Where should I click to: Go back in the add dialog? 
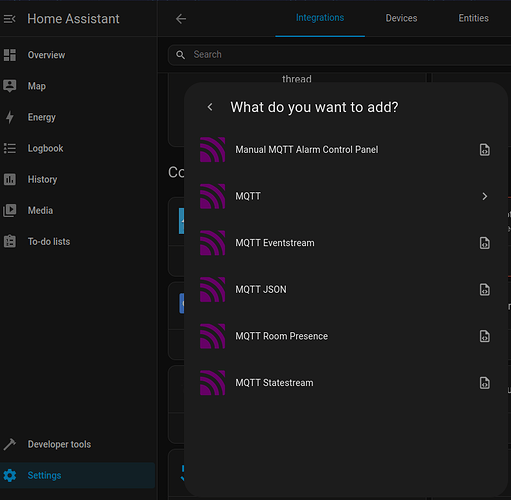[210, 107]
